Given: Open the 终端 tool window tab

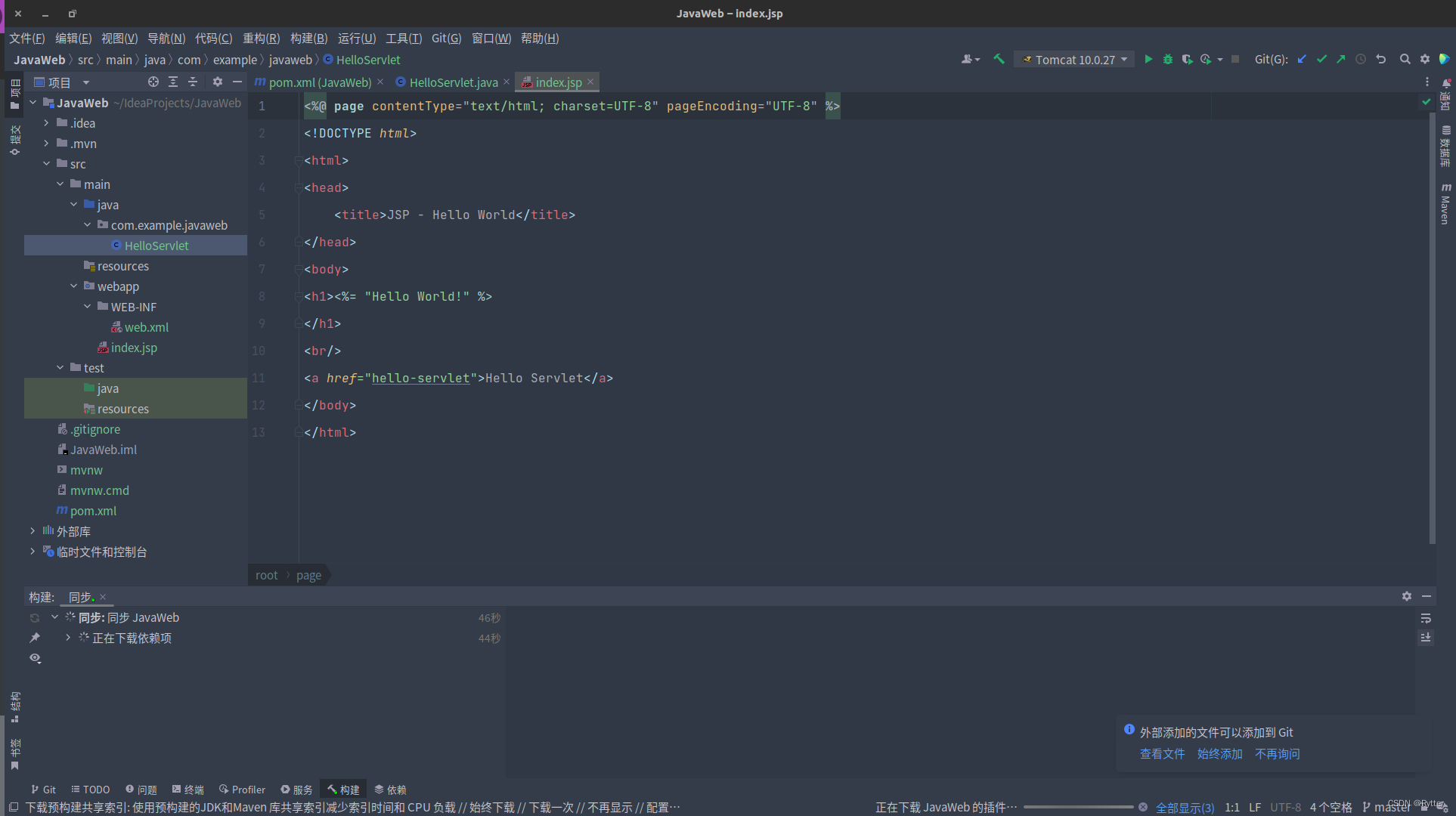Looking at the screenshot, I should [188, 790].
